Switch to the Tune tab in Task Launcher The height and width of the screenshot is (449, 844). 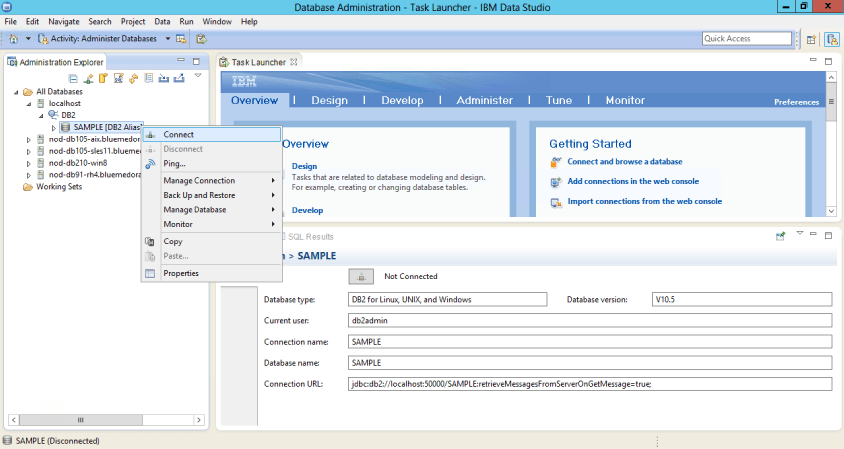click(x=559, y=100)
